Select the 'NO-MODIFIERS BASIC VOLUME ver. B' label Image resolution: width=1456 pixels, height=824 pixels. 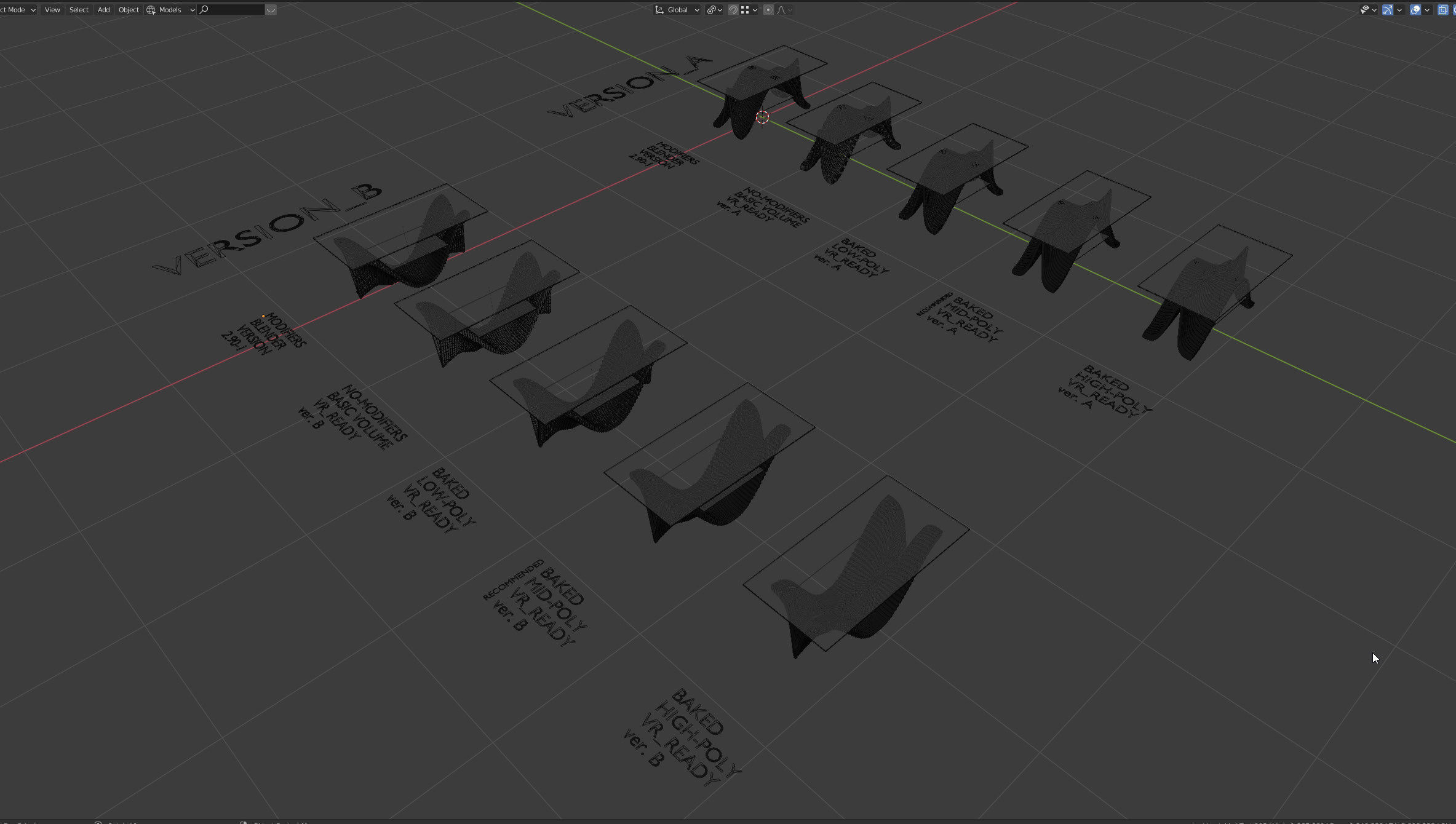tap(352, 418)
